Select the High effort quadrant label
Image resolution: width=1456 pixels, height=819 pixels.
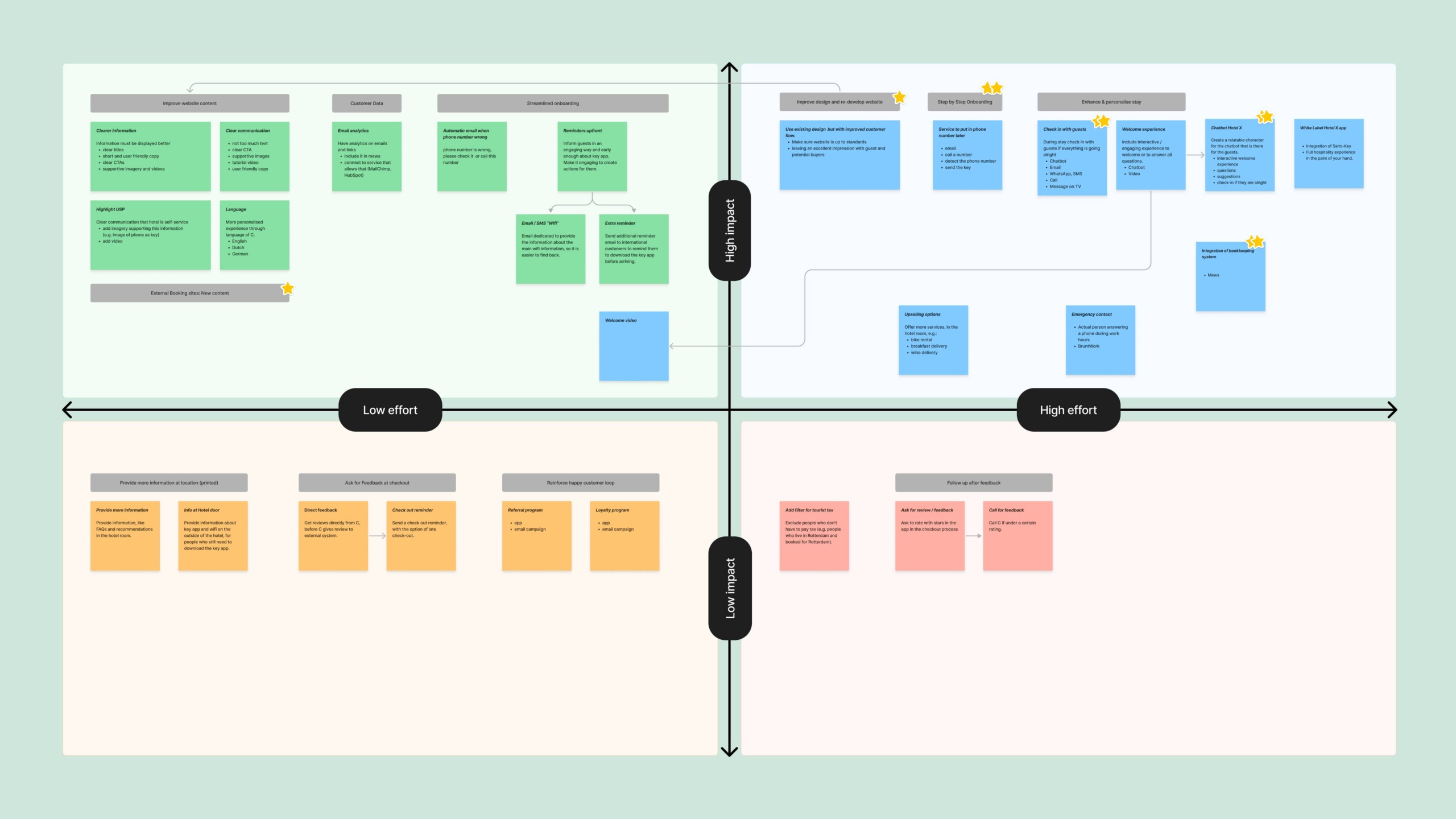coord(1068,409)
